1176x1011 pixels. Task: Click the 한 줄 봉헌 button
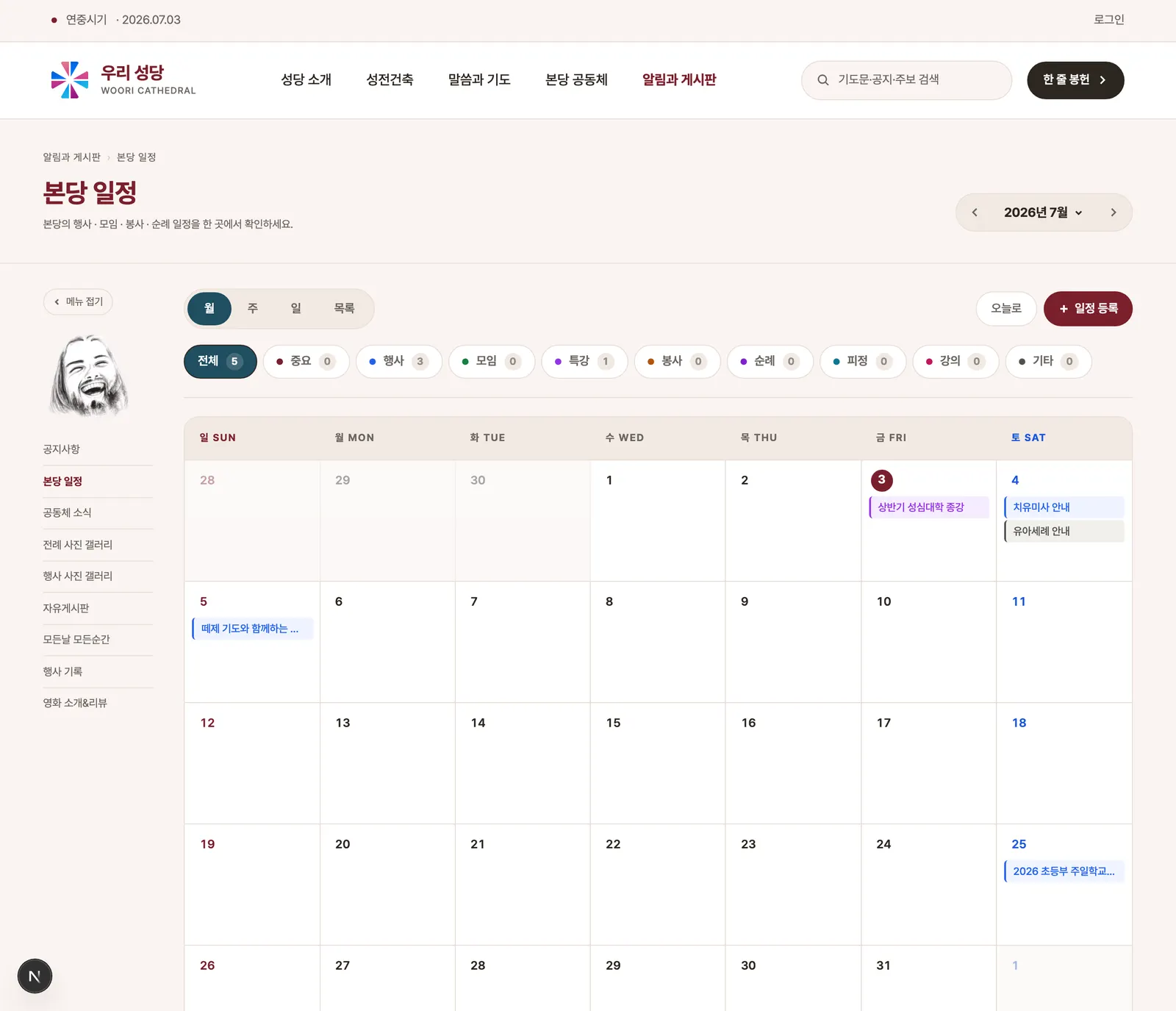coord(1075,80)
